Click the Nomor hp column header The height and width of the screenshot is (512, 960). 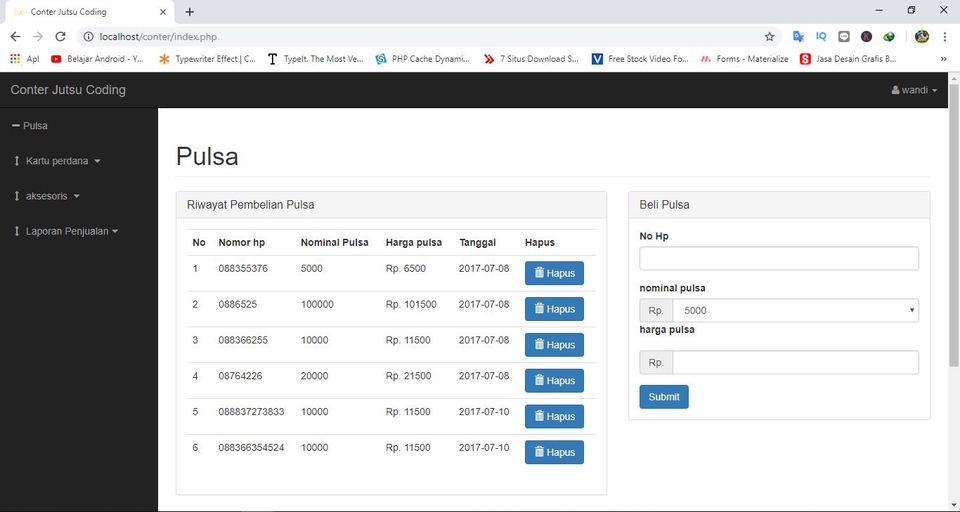(242, 243)
